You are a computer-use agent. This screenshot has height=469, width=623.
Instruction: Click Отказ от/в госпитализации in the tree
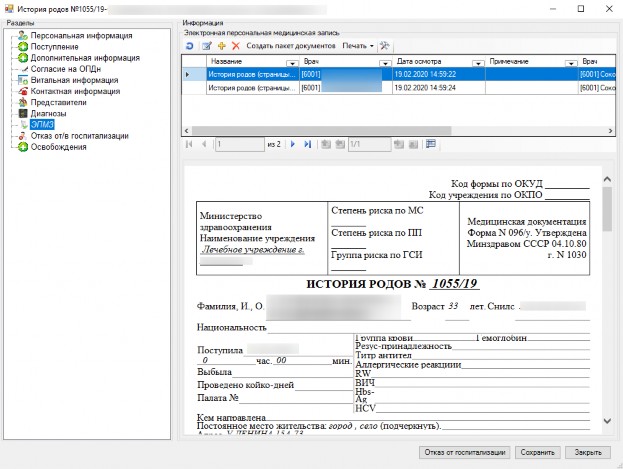tap(79, 136)
